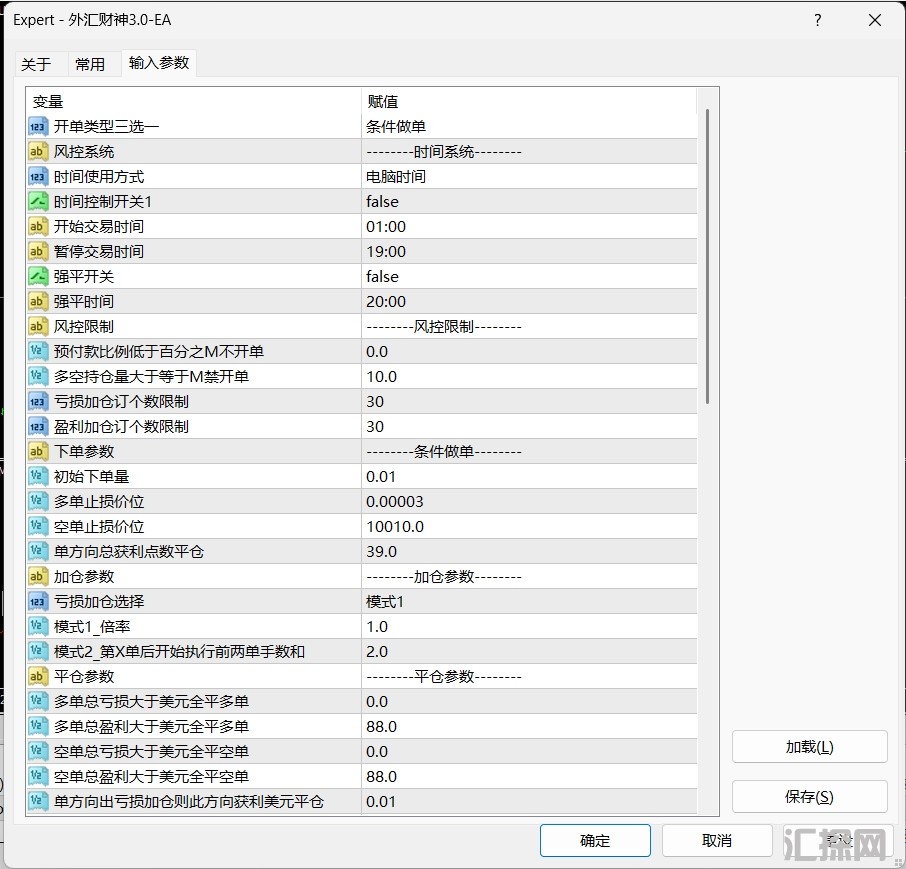
Task: Click the 保存(S) button
Action: [x=809, y=797]
